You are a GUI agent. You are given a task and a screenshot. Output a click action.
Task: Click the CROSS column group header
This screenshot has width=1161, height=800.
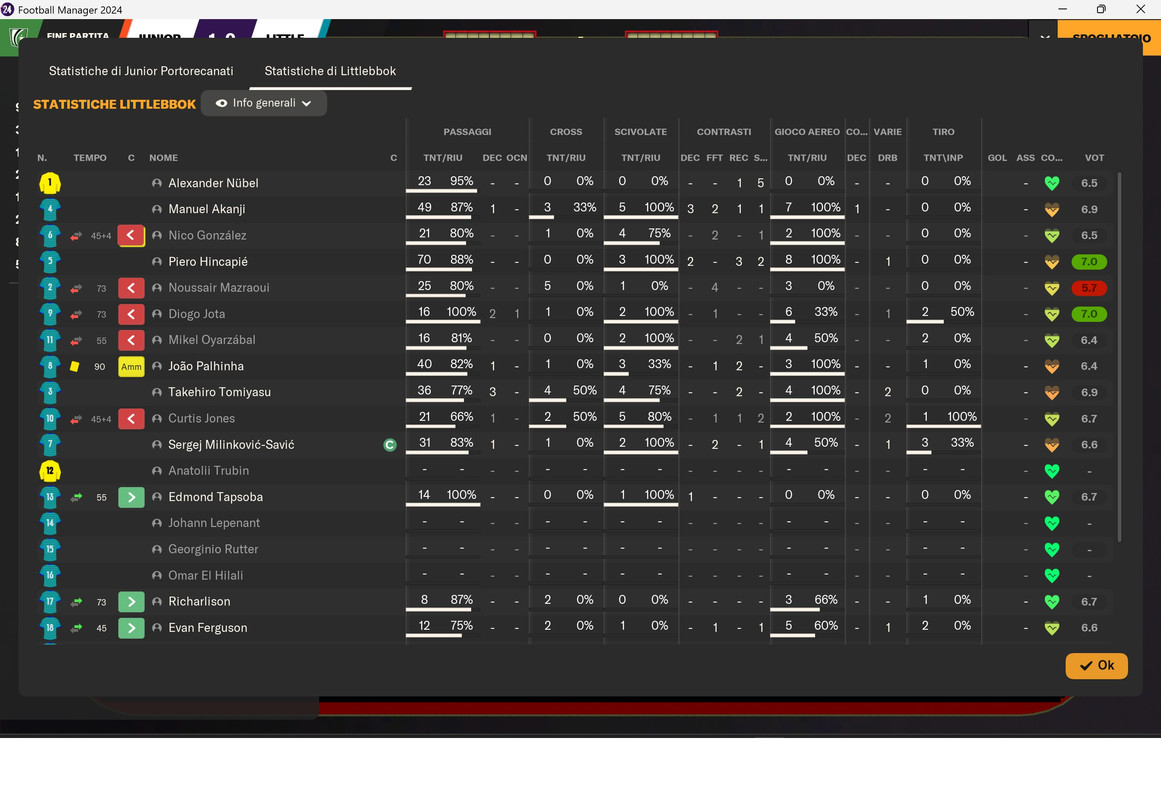[566, 132]
